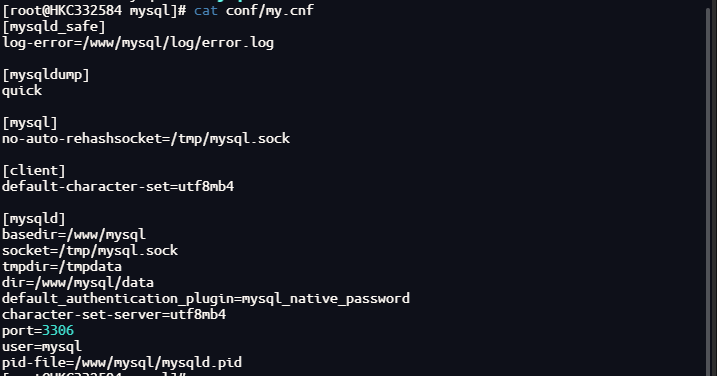Screen dimensions: 717x376
Task: Click the [mysql] section header
Action: pyautogui.click(x=30, y=123)
